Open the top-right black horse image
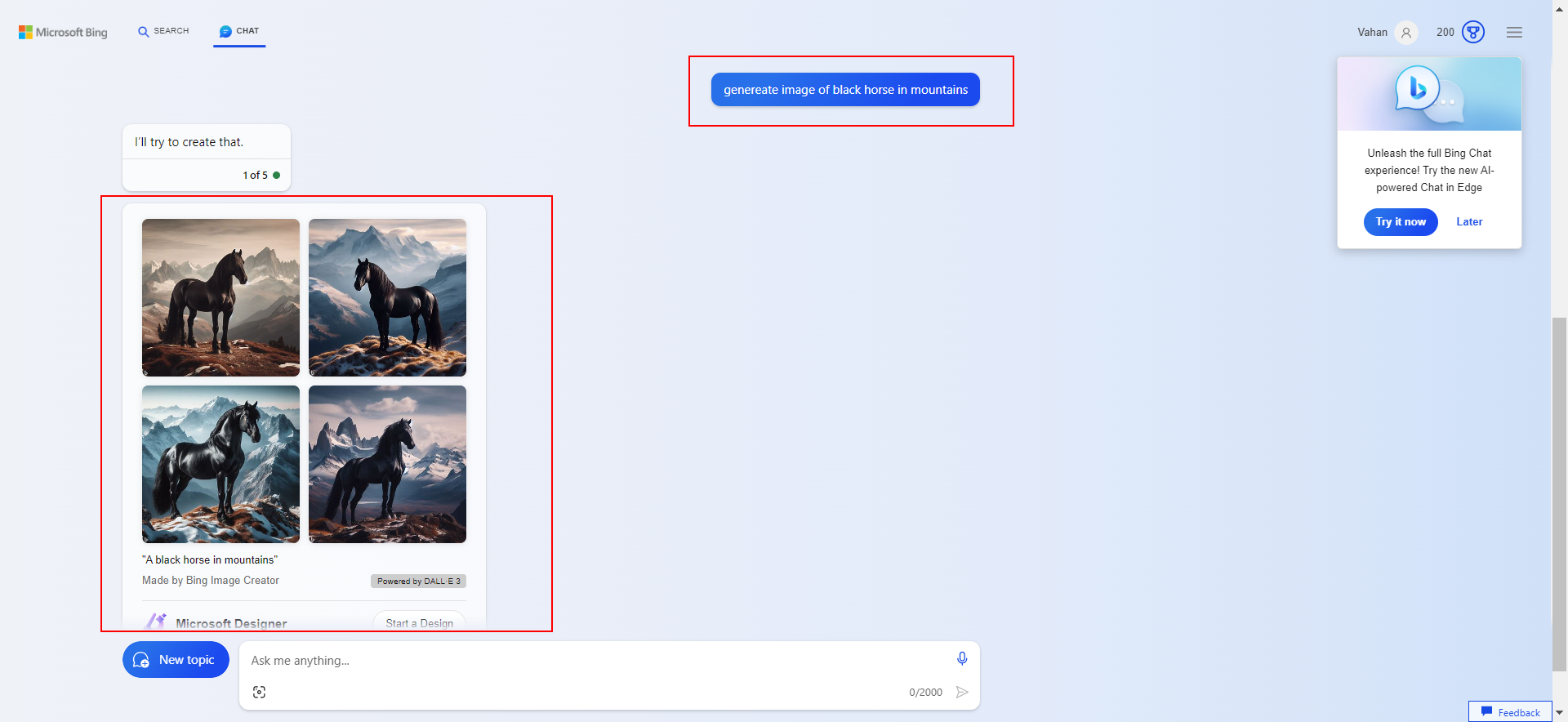 [x=387, y=297]
